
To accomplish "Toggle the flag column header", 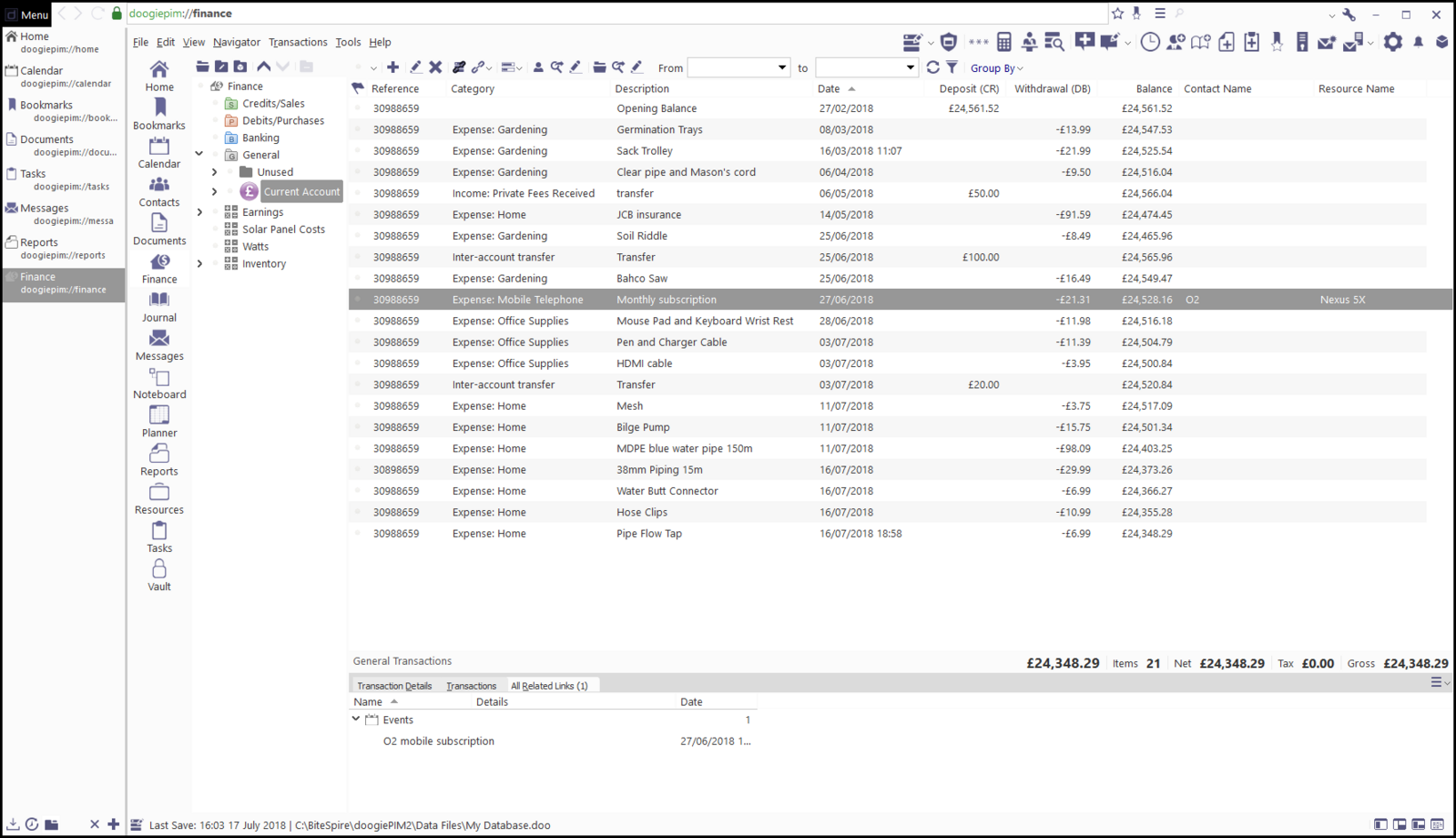I will (358, 88).
